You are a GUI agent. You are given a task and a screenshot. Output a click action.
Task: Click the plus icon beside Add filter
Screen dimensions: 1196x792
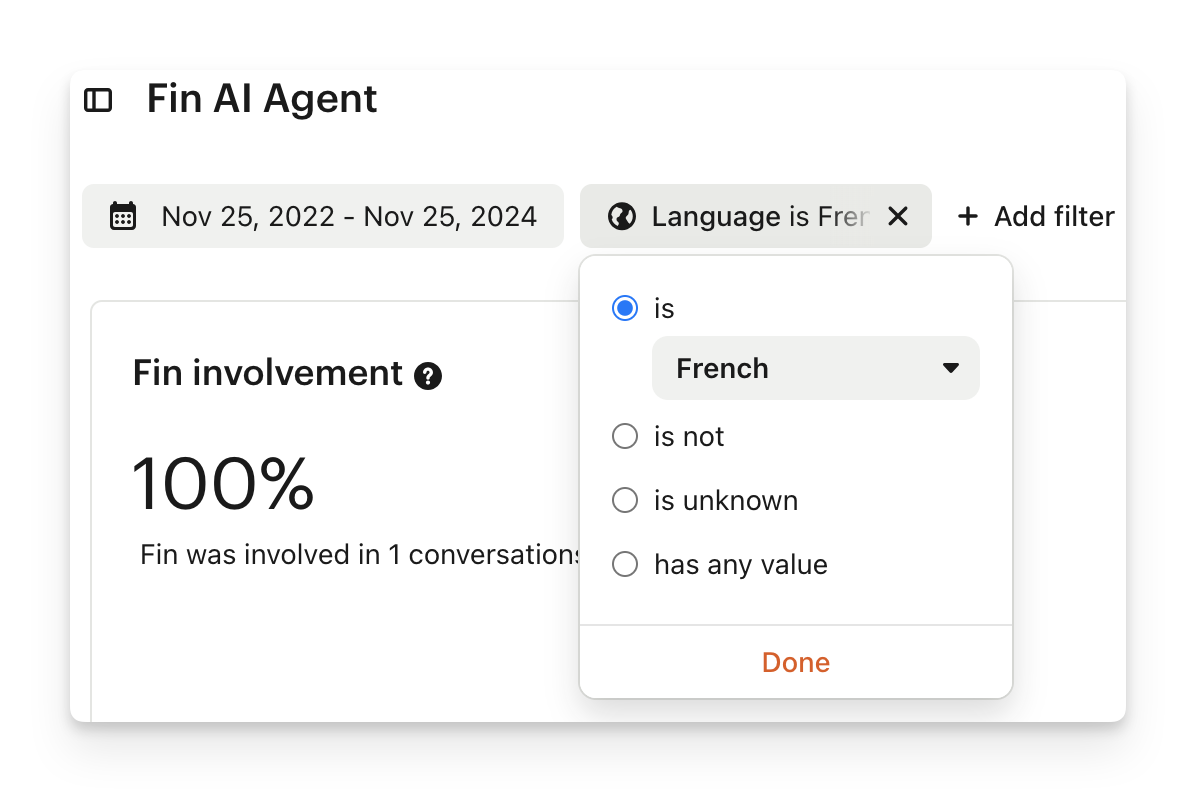[x=967, y=216]
